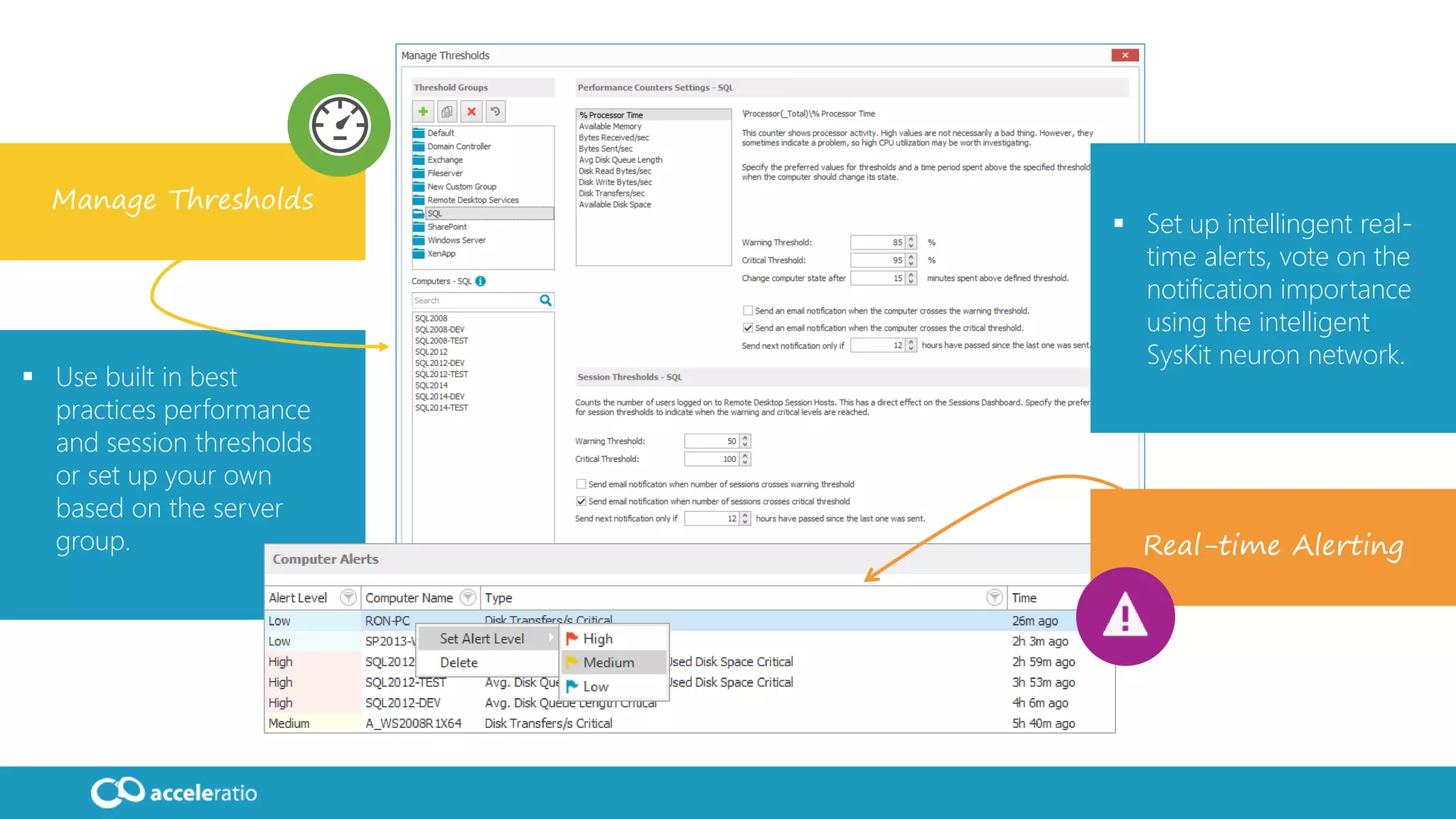Select the RON-PC alert row
Viewport: 1456px width, 819px height.
(x=689, y=621)
